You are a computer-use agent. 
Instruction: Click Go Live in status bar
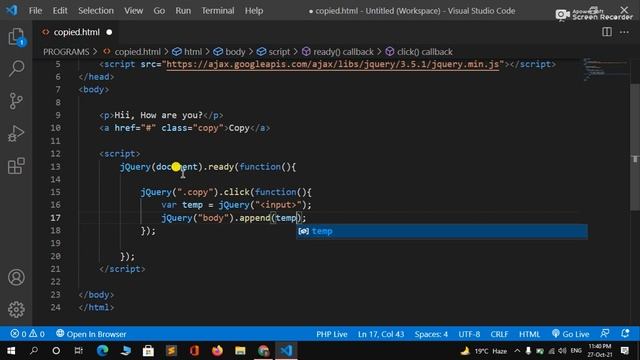pyautogui.click(x=570, y=334)
